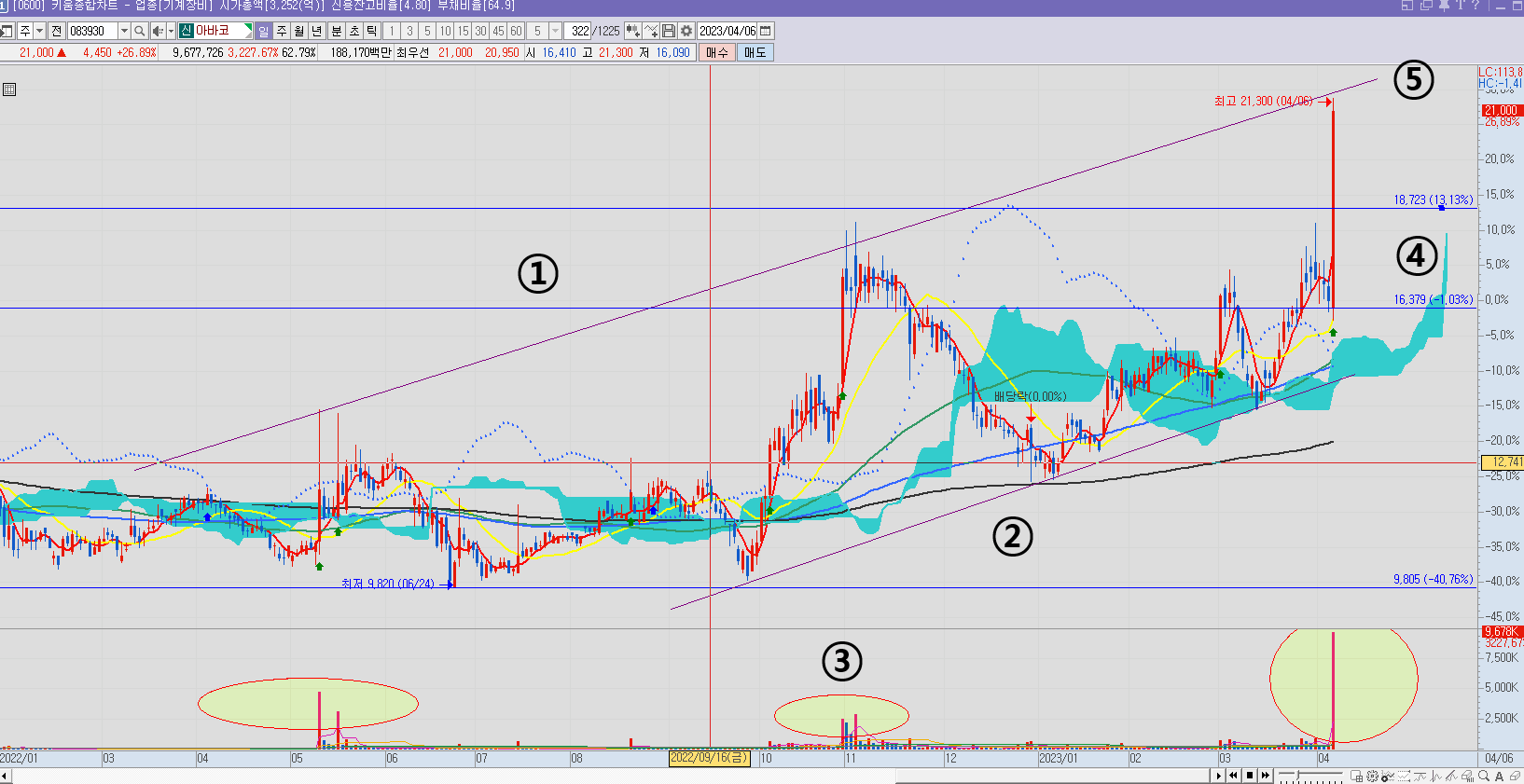1524x784 pixels.
Task: Click the grid icon at chart top-left
Action: [9, 89]
